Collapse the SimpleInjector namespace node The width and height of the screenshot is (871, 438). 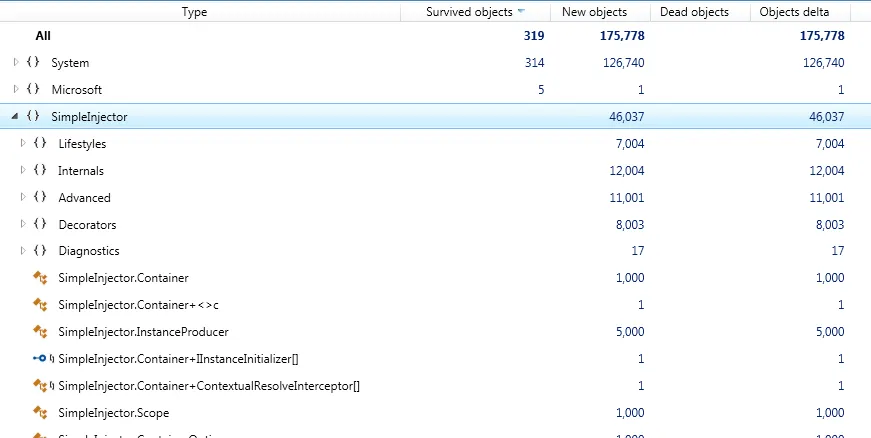tap(15, 116)
